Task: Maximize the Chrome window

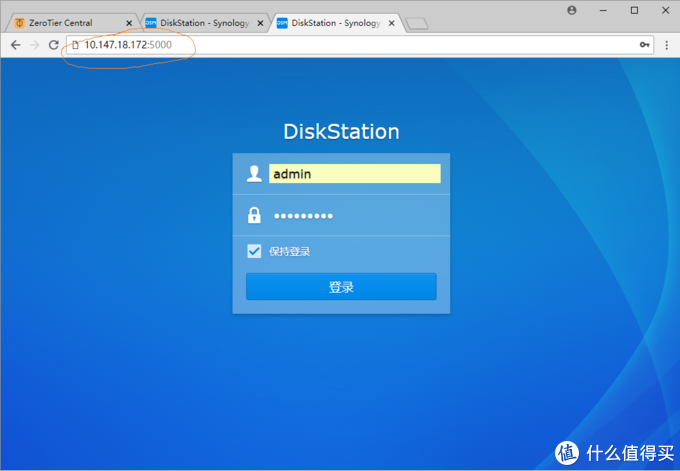Action: [x=634, y=9]
